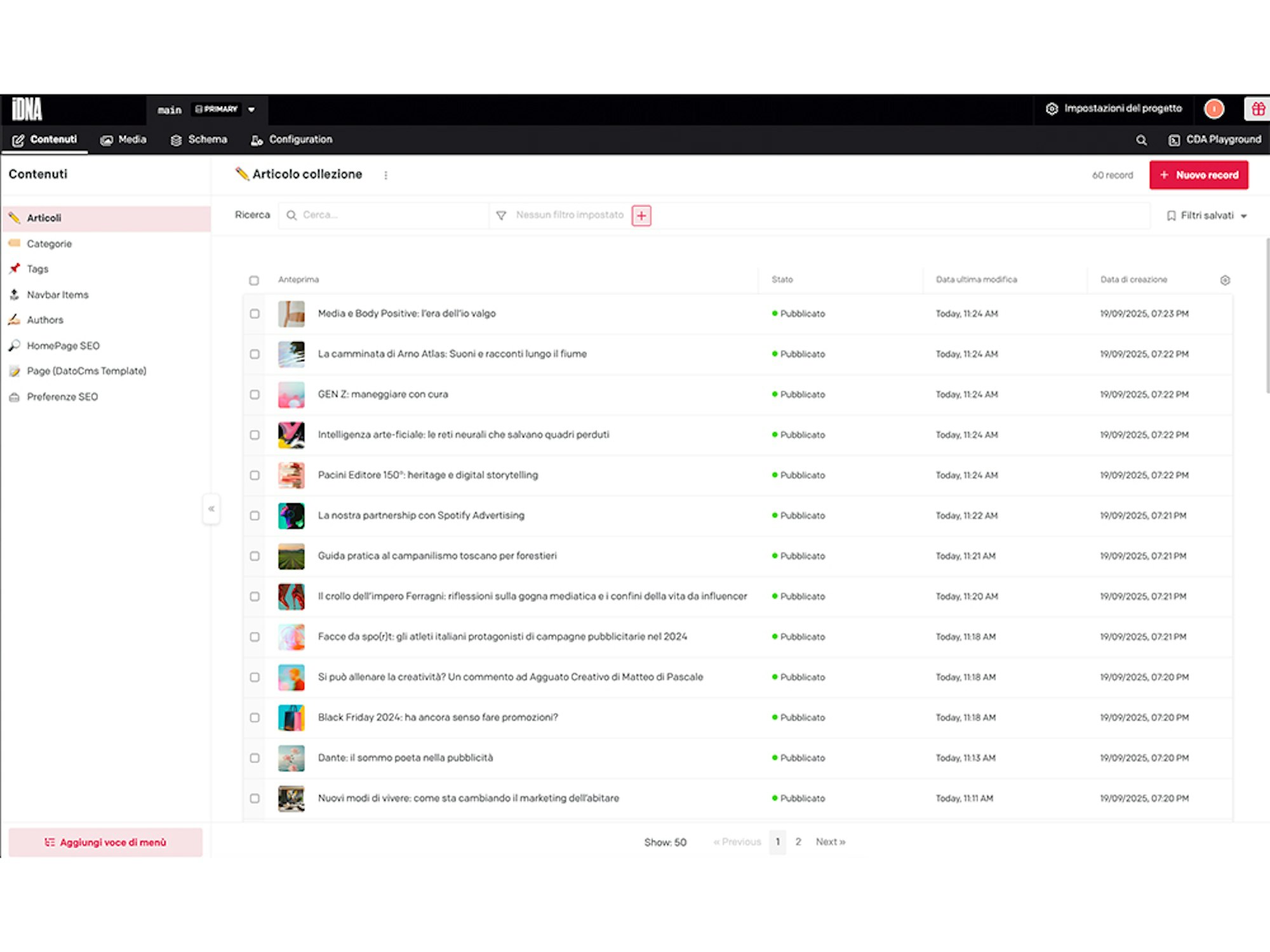This screenshot has width=1270, height=952.
Task: Open the project settings gear icon
Action: (x=1052, y=109)
